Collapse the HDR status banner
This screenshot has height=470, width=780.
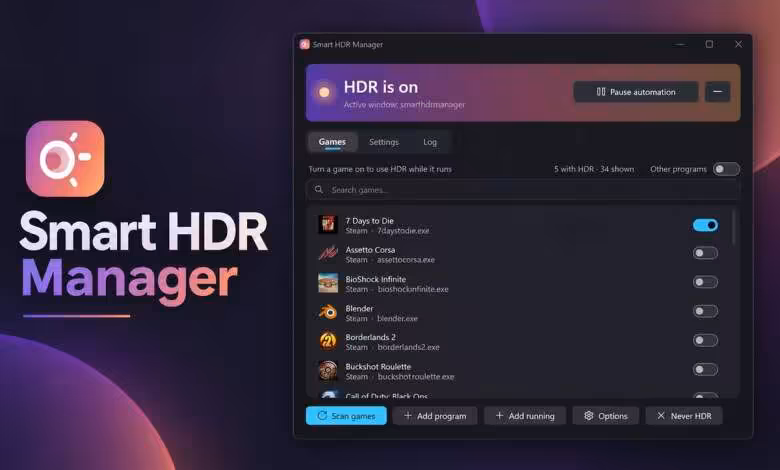coord(717,92)
